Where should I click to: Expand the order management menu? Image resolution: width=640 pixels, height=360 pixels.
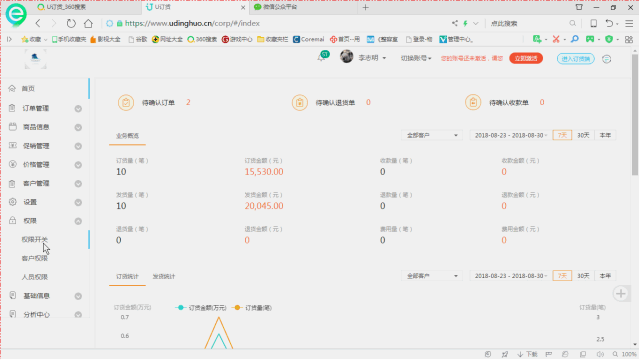(78, 109)
